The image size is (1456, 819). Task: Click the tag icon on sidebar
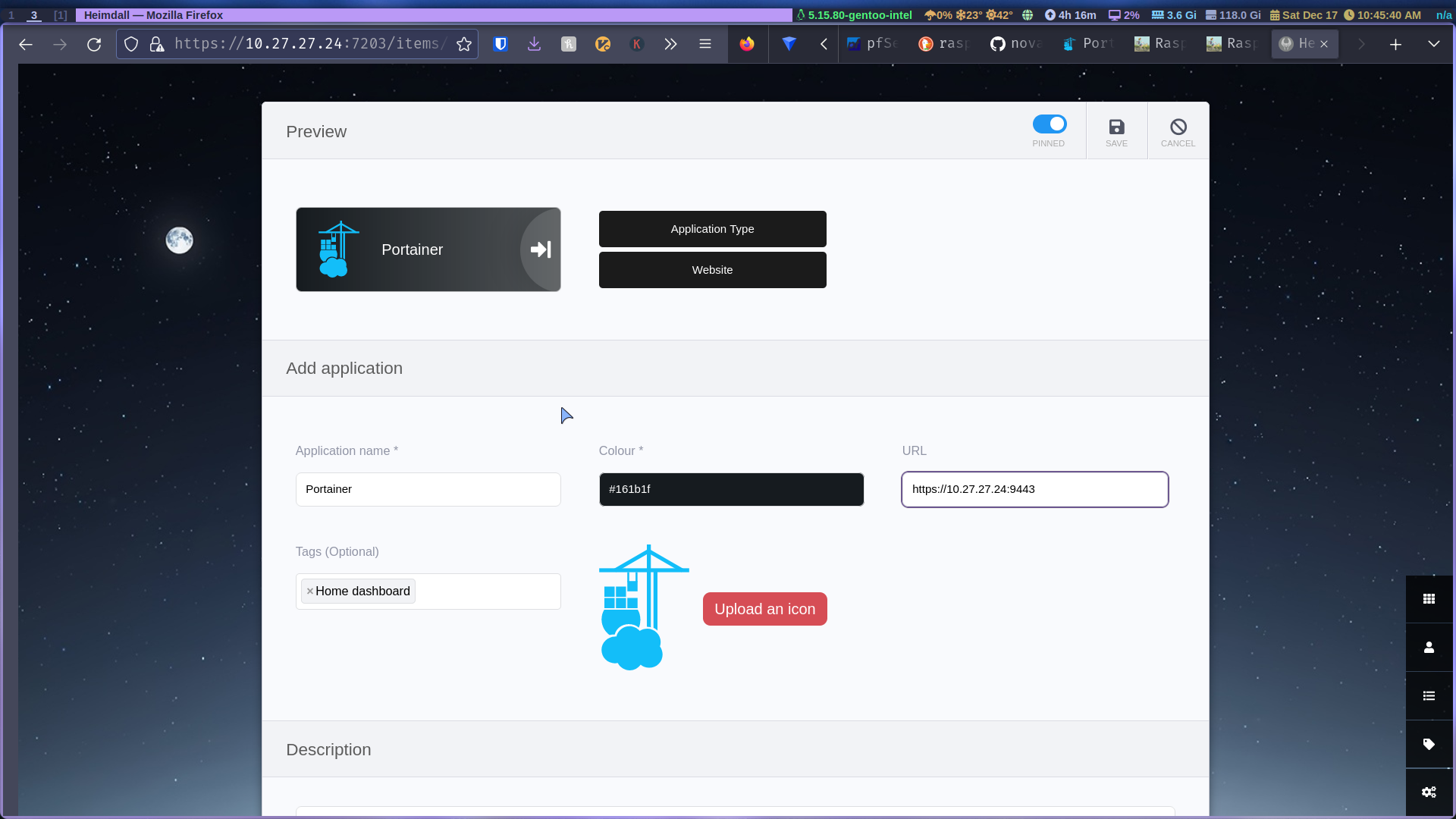(1429, 744)
